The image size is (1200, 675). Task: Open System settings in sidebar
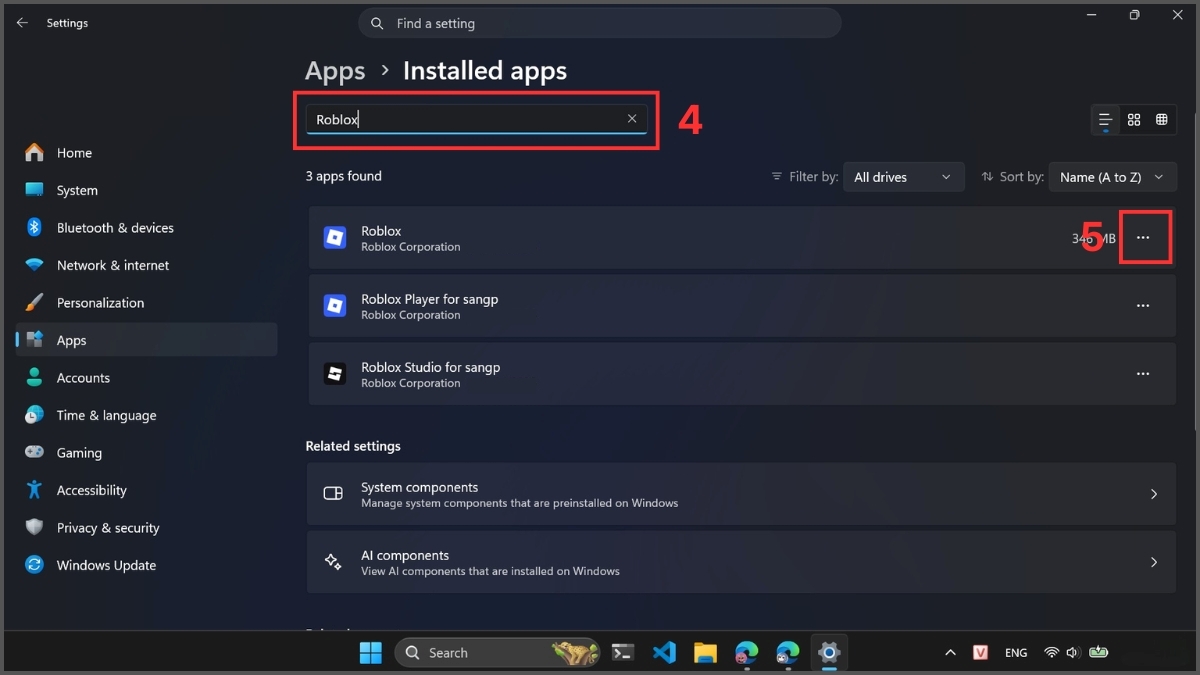coord(146,190)
